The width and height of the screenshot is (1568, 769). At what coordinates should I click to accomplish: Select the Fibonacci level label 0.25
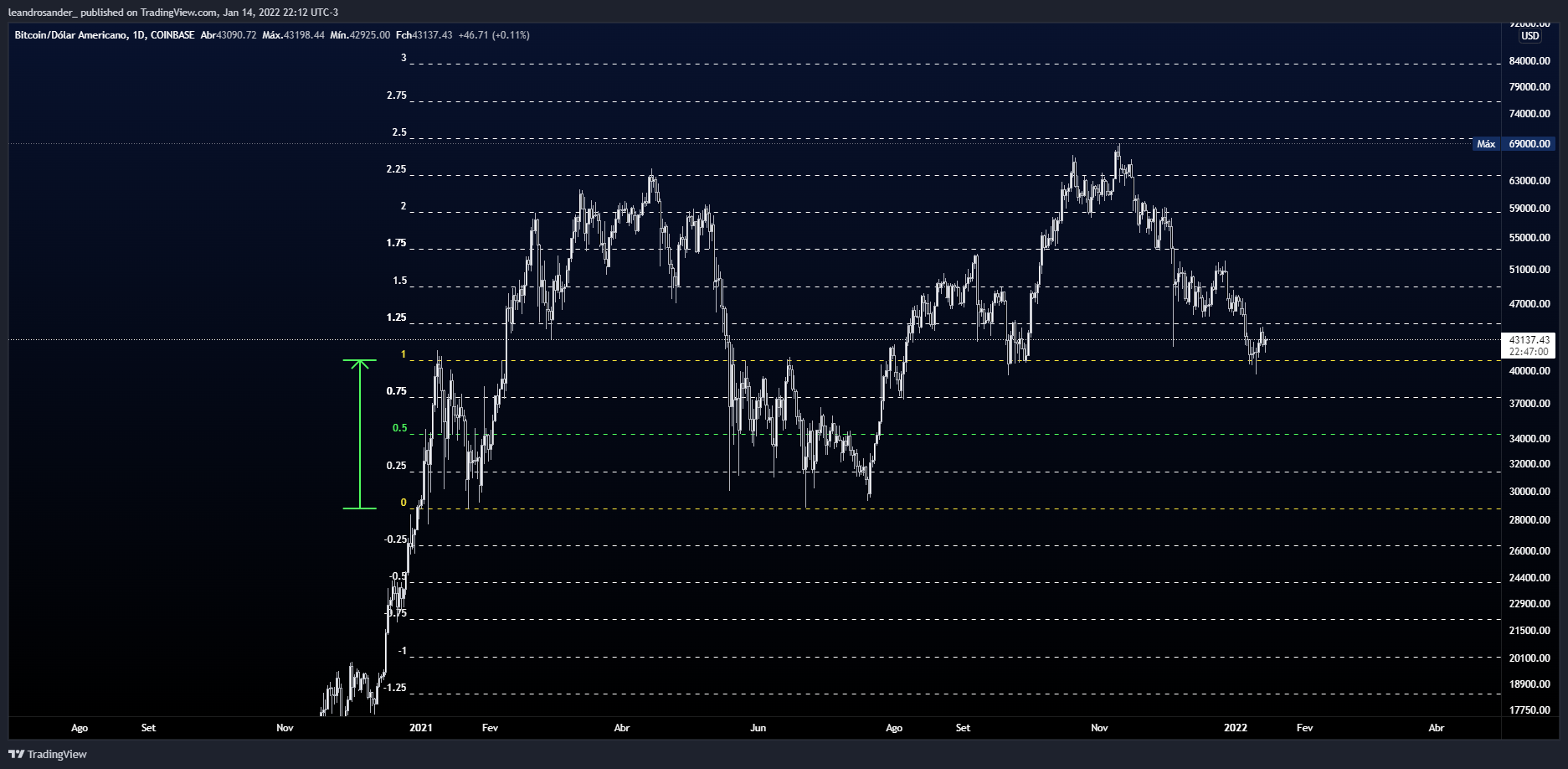pos(397,466)
